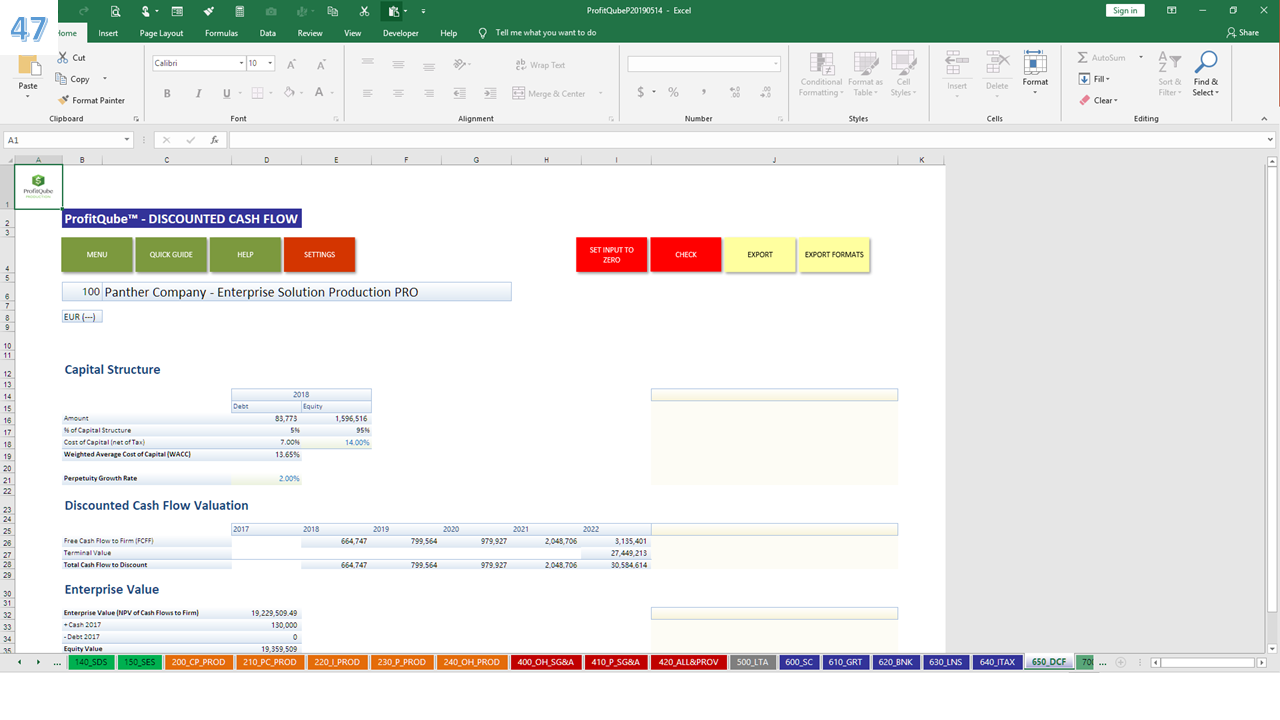Click the QUICK GUIDE button

point(171,255)
